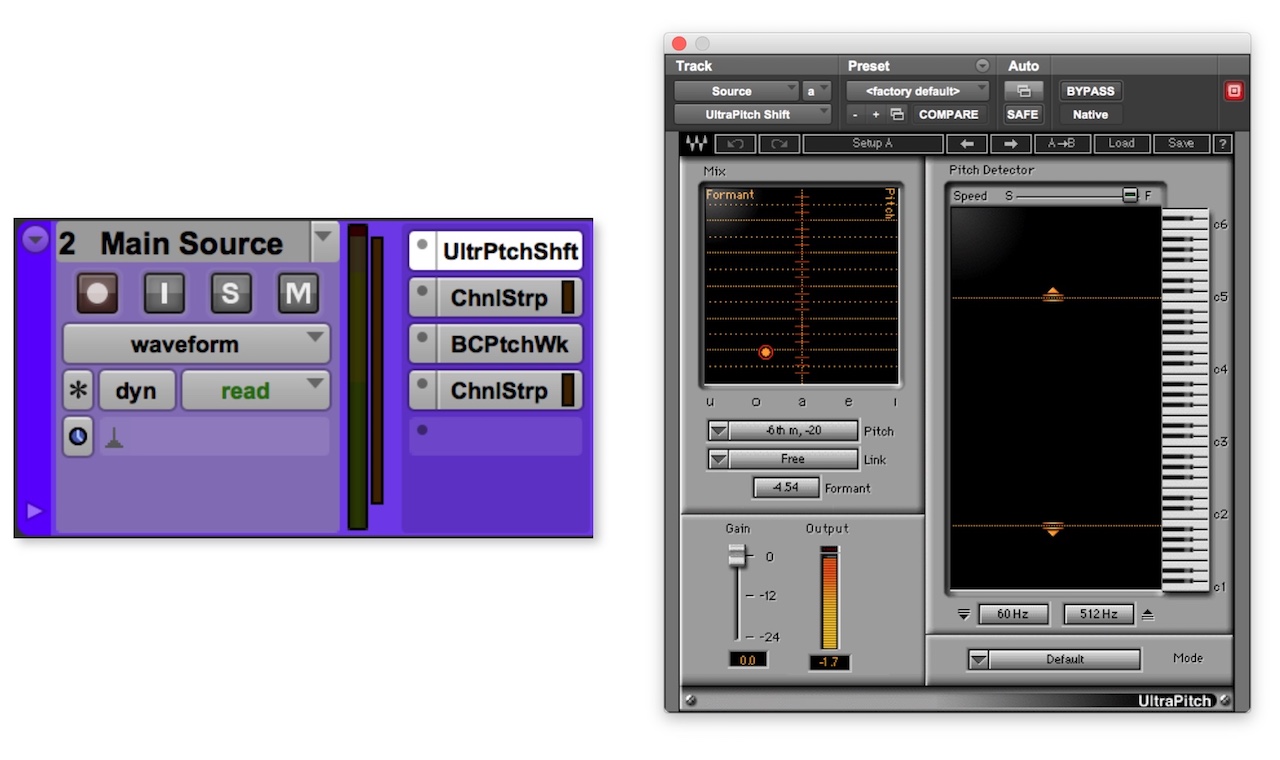Viewport: 1280px width, 760px height.
Task: Click the upper pitch range marker
Action: [x=1053, y=294]
